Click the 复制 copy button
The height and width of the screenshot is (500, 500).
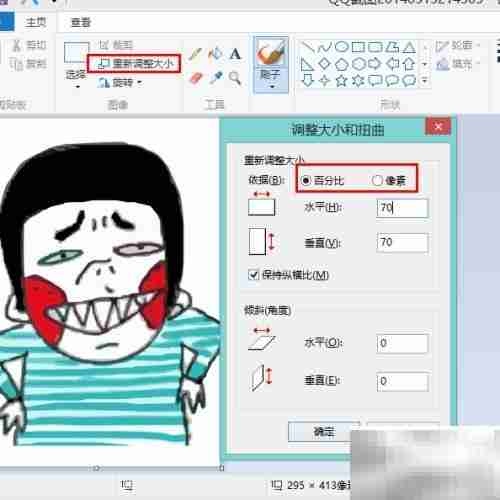28,64
